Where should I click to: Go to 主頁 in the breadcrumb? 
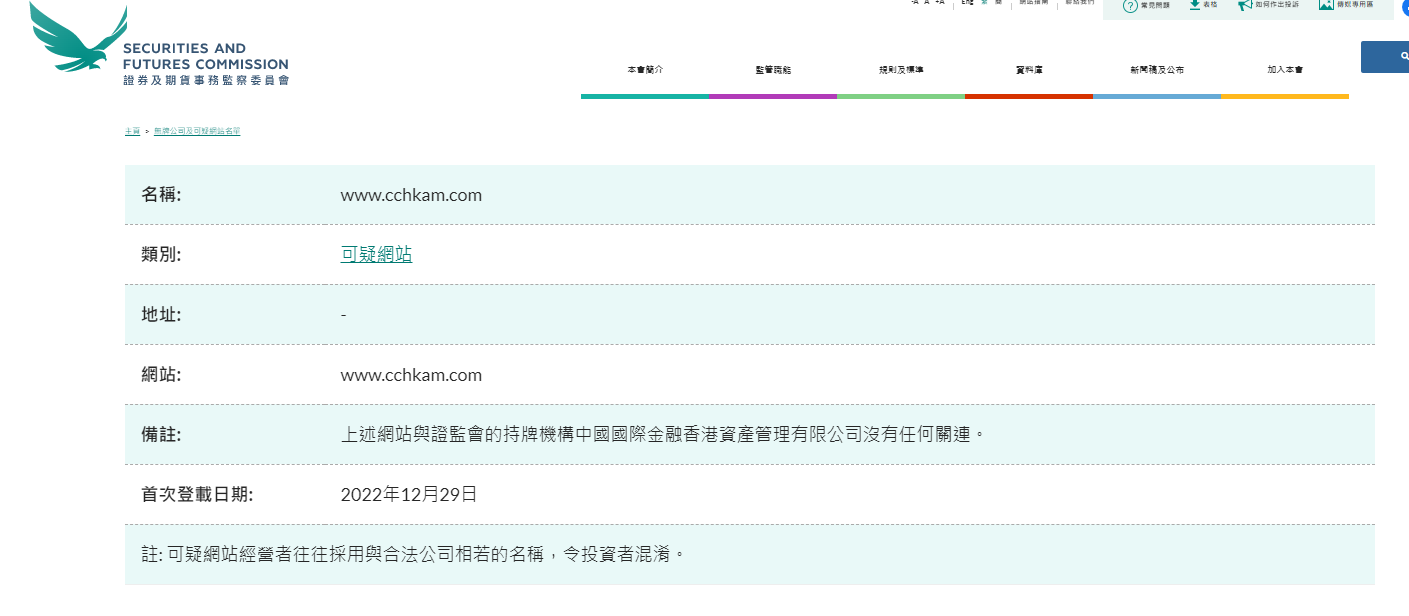132,132
